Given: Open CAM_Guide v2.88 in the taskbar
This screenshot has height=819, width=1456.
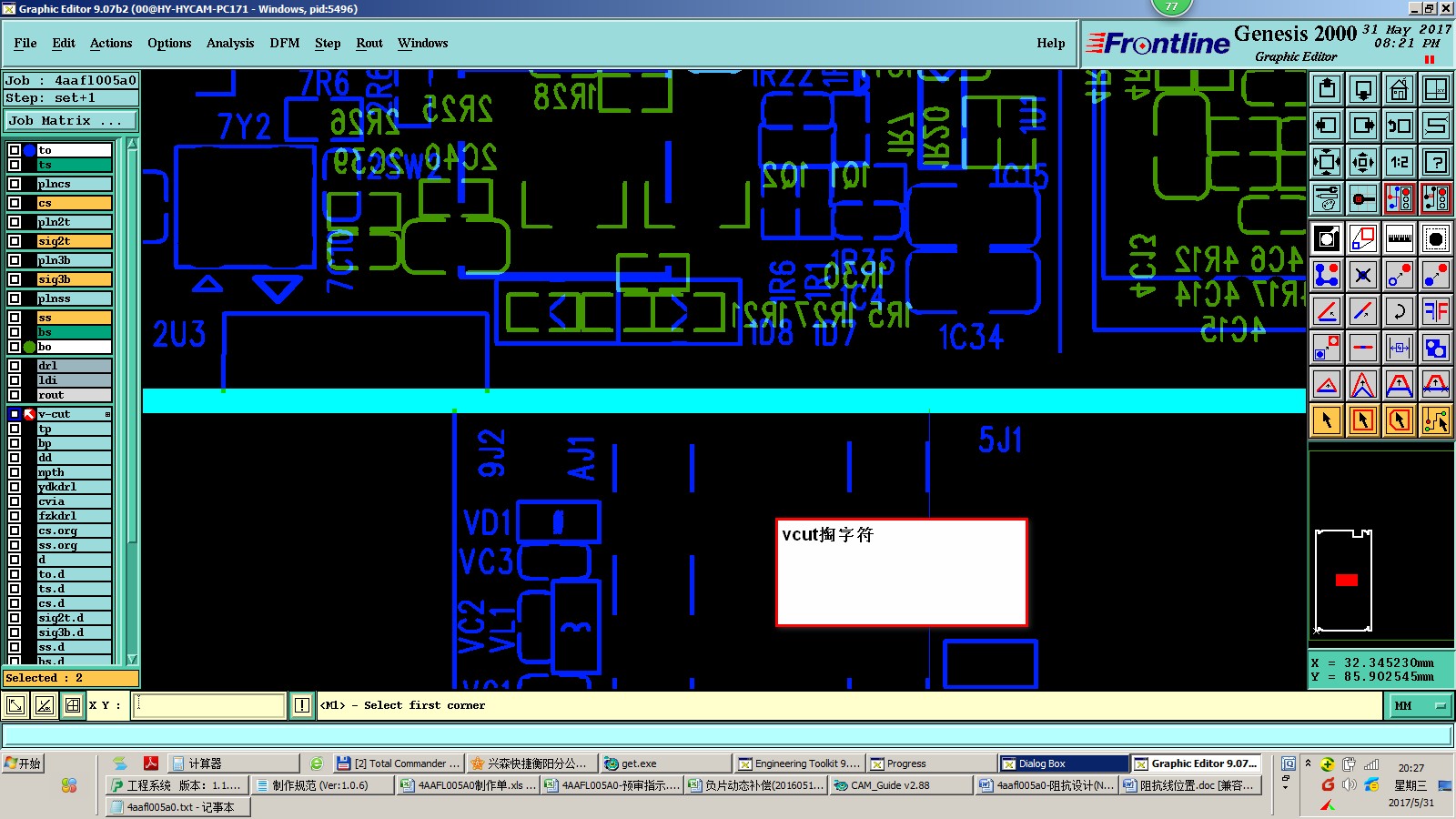Looking at the screenshot, I should coord(901,785).
